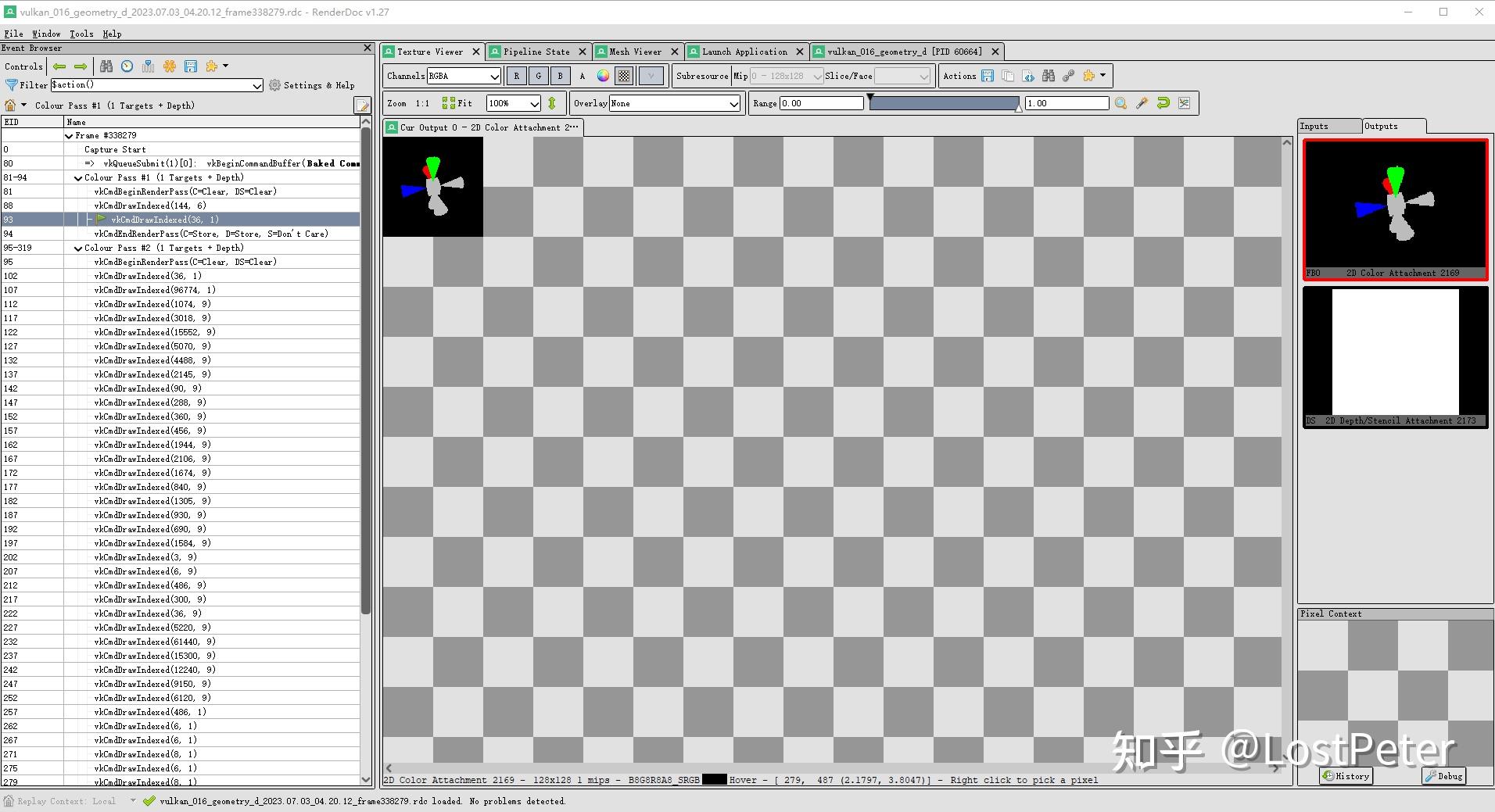Click the Debug button in Pixel Context
1495x812 pixels.
tap(1444, 776)
